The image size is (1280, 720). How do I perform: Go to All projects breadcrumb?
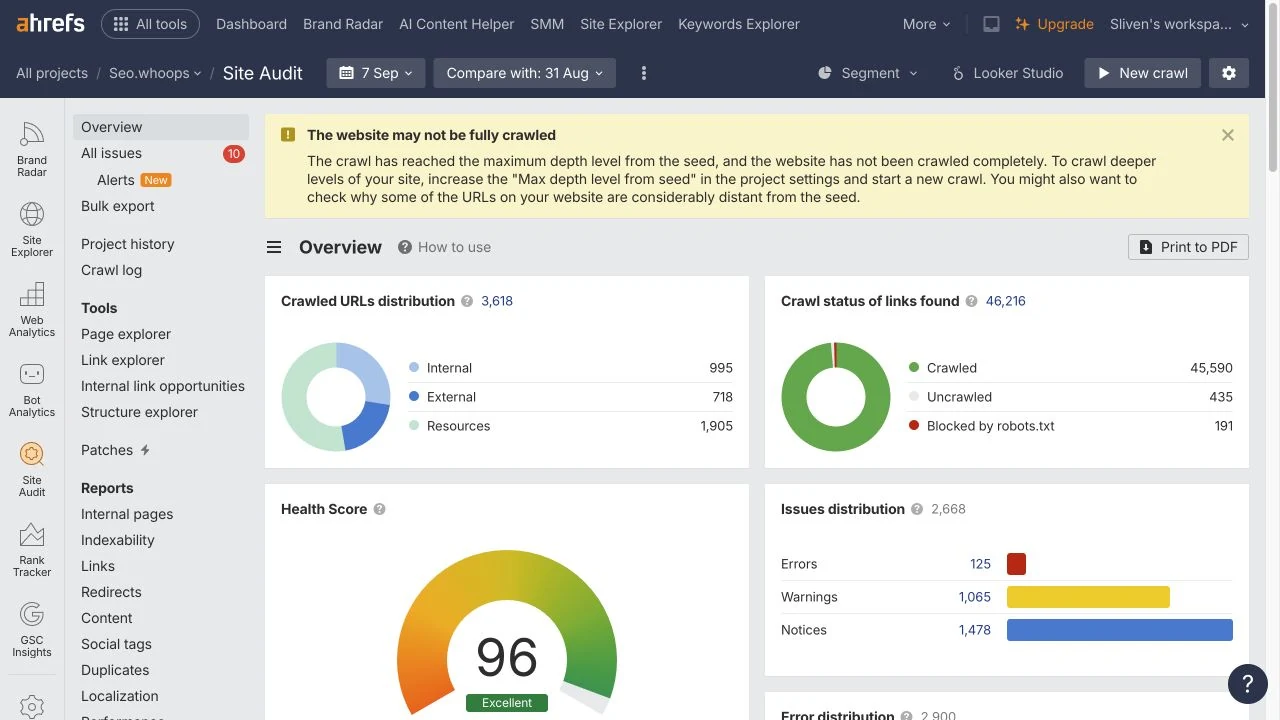click(x=52, y=73)
